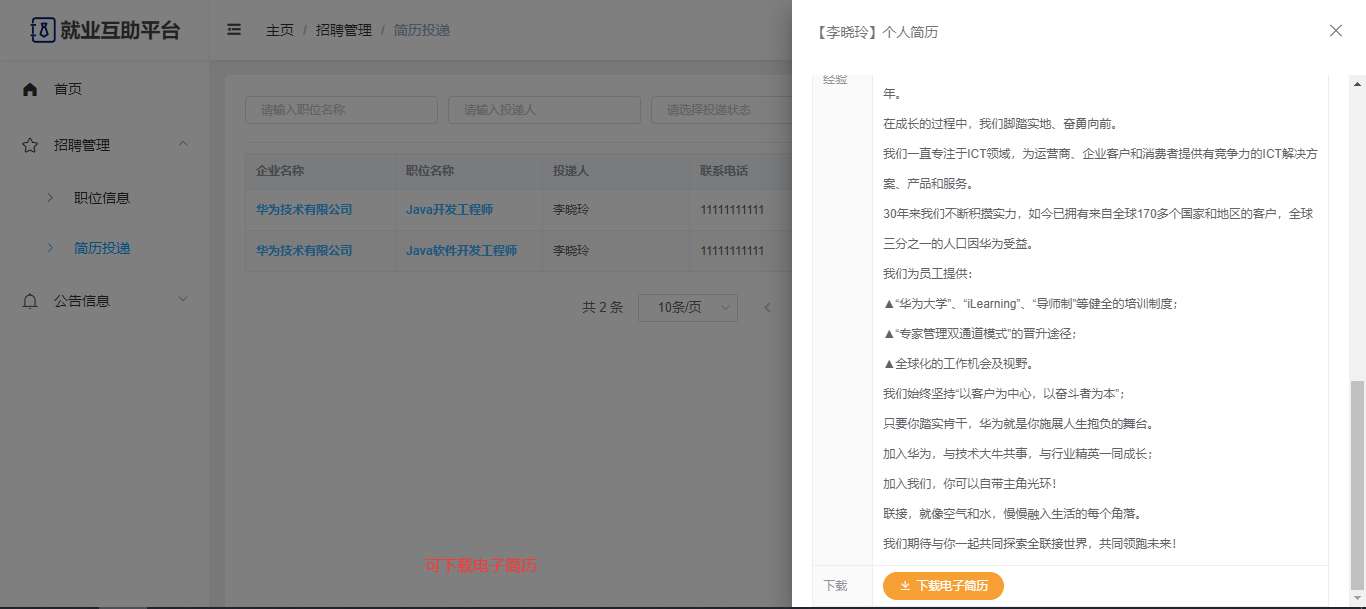Open 简历投递 in the sidebar
The width and height of the screenshot is (1366, 609).
pos(102,248)
